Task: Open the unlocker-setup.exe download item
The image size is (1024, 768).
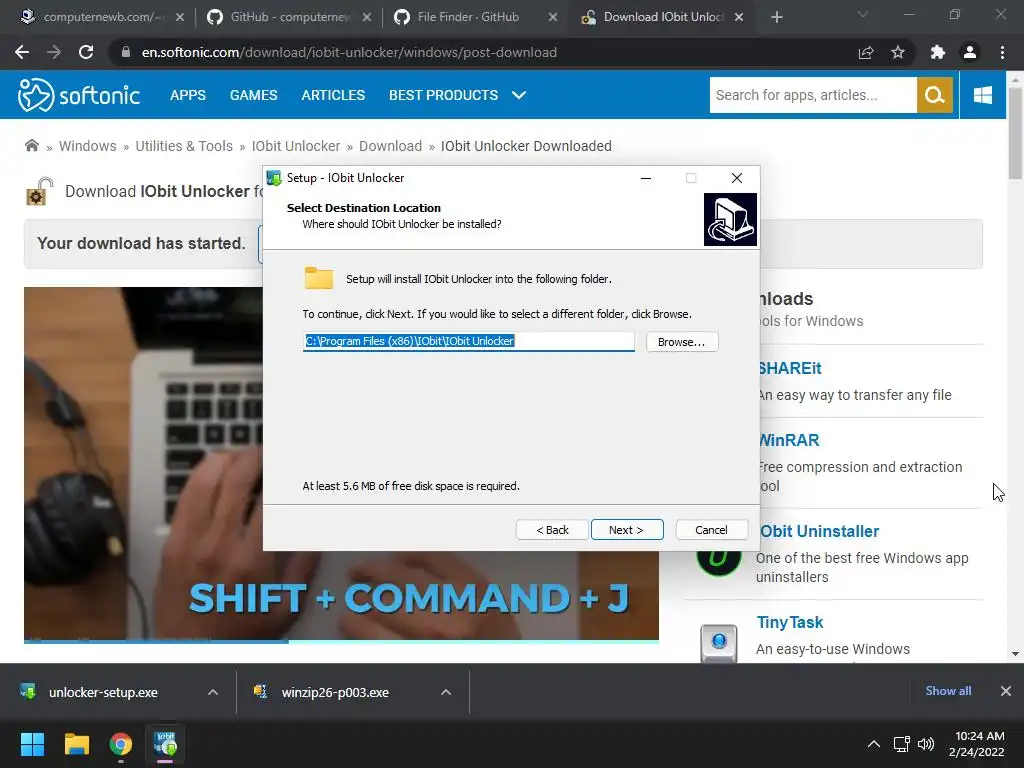Action: [103, 692]
